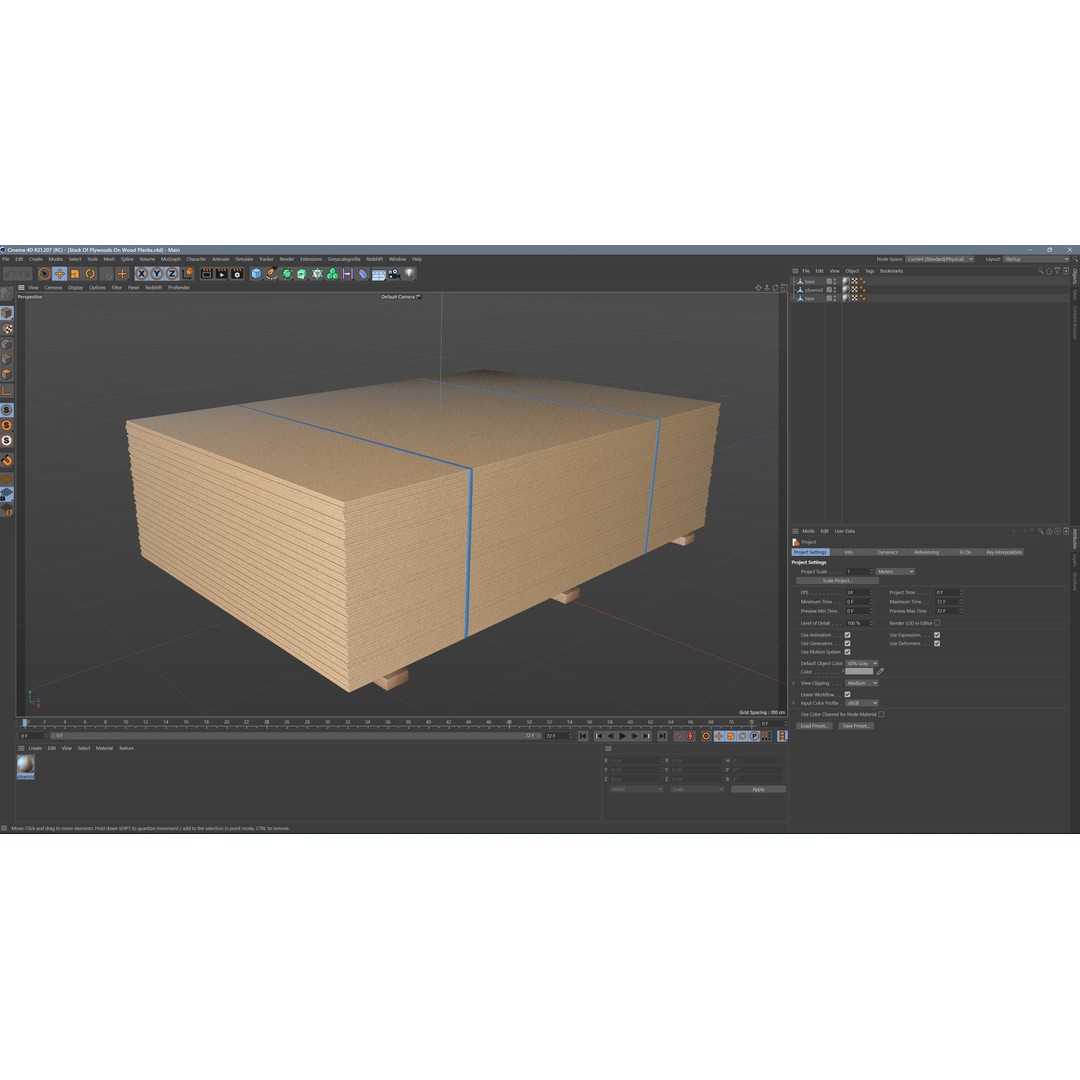Expand the Input Color Profile disclosure arrow
The height and width of the screenshot is (1080, 1080).
tap(794, 703)
